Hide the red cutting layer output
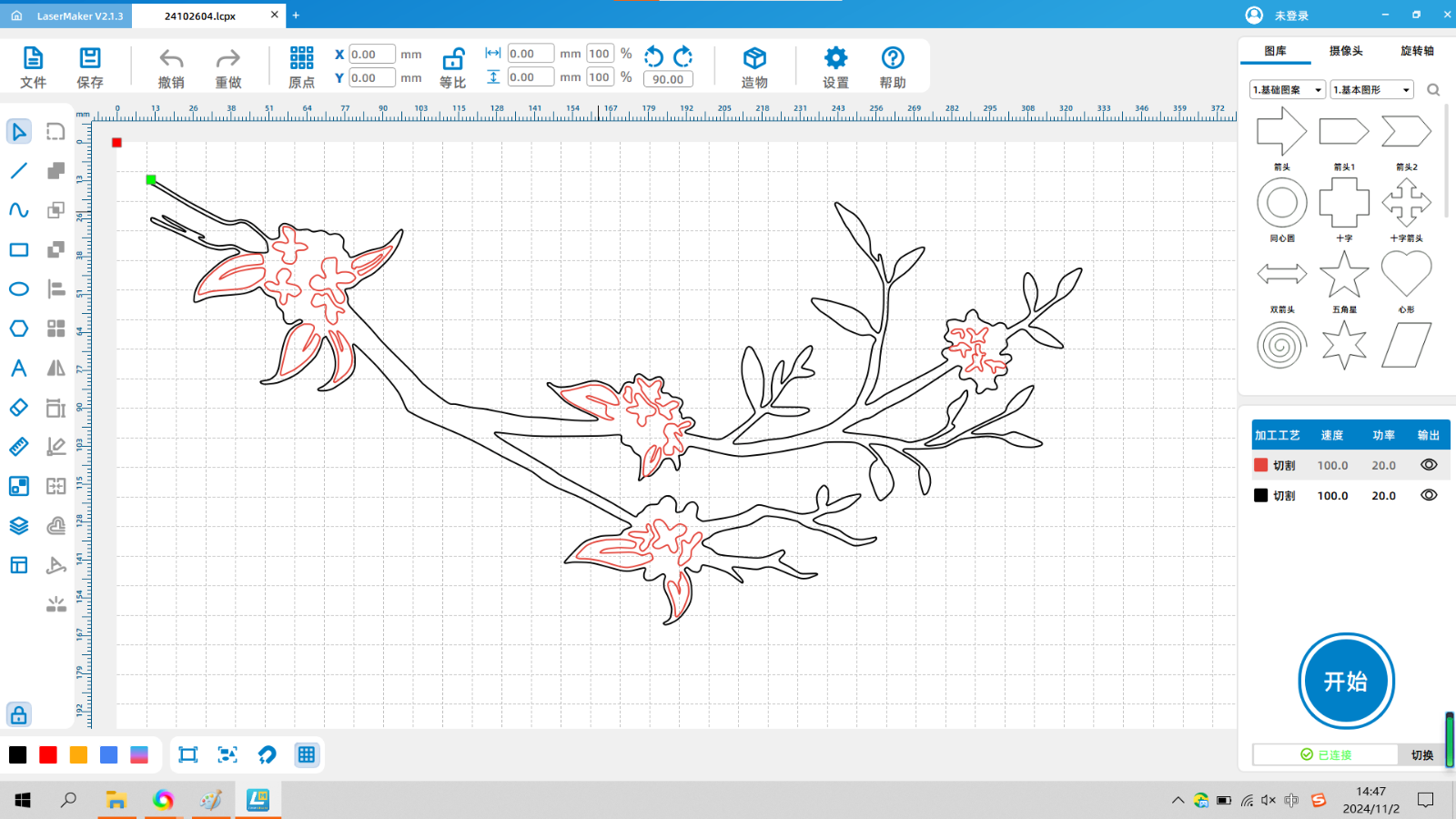This screenshot has width=1456, height=819. (1429, 465)
